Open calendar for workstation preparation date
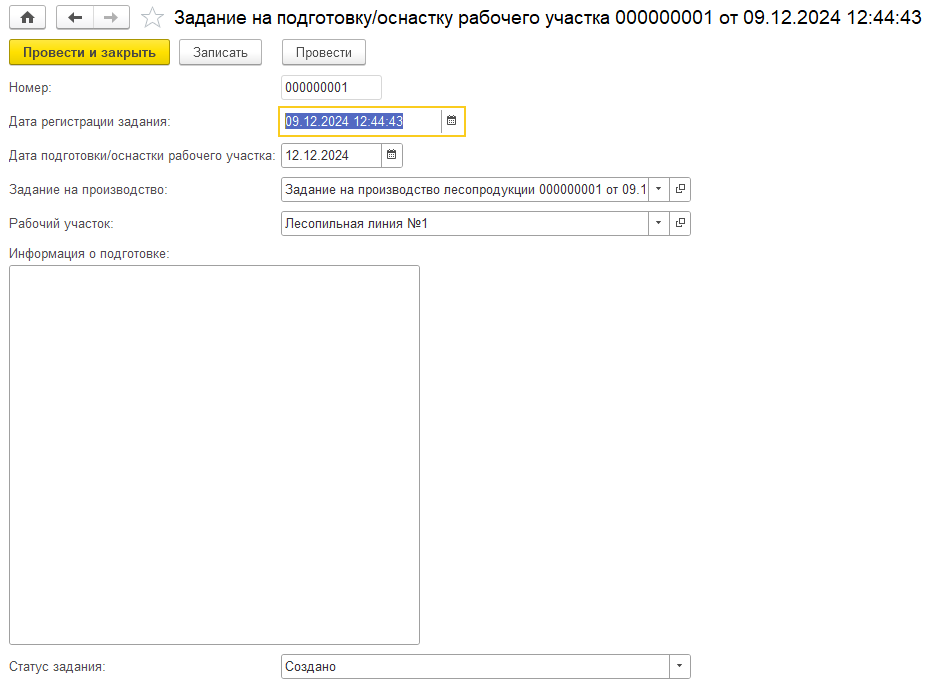This screenshot has height=690, width=931. click(391, 155)
